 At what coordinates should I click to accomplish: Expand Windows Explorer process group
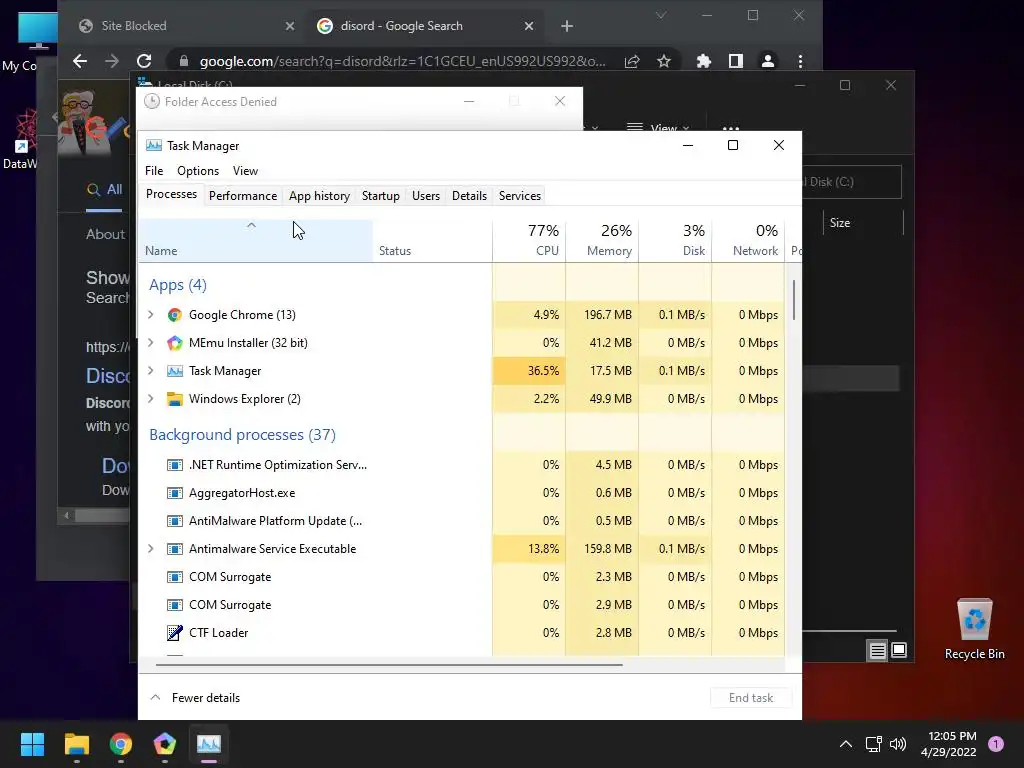pos(151,399)
